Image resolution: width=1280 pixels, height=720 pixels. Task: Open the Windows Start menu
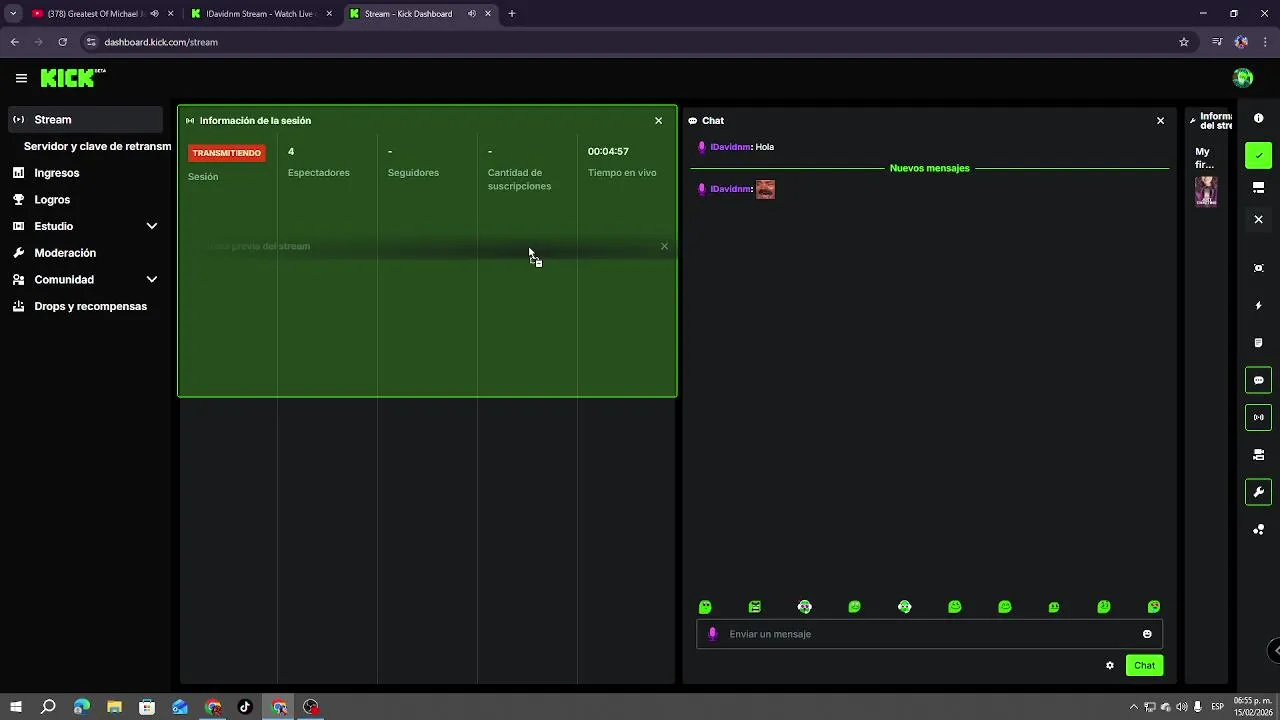coord(16,707)
